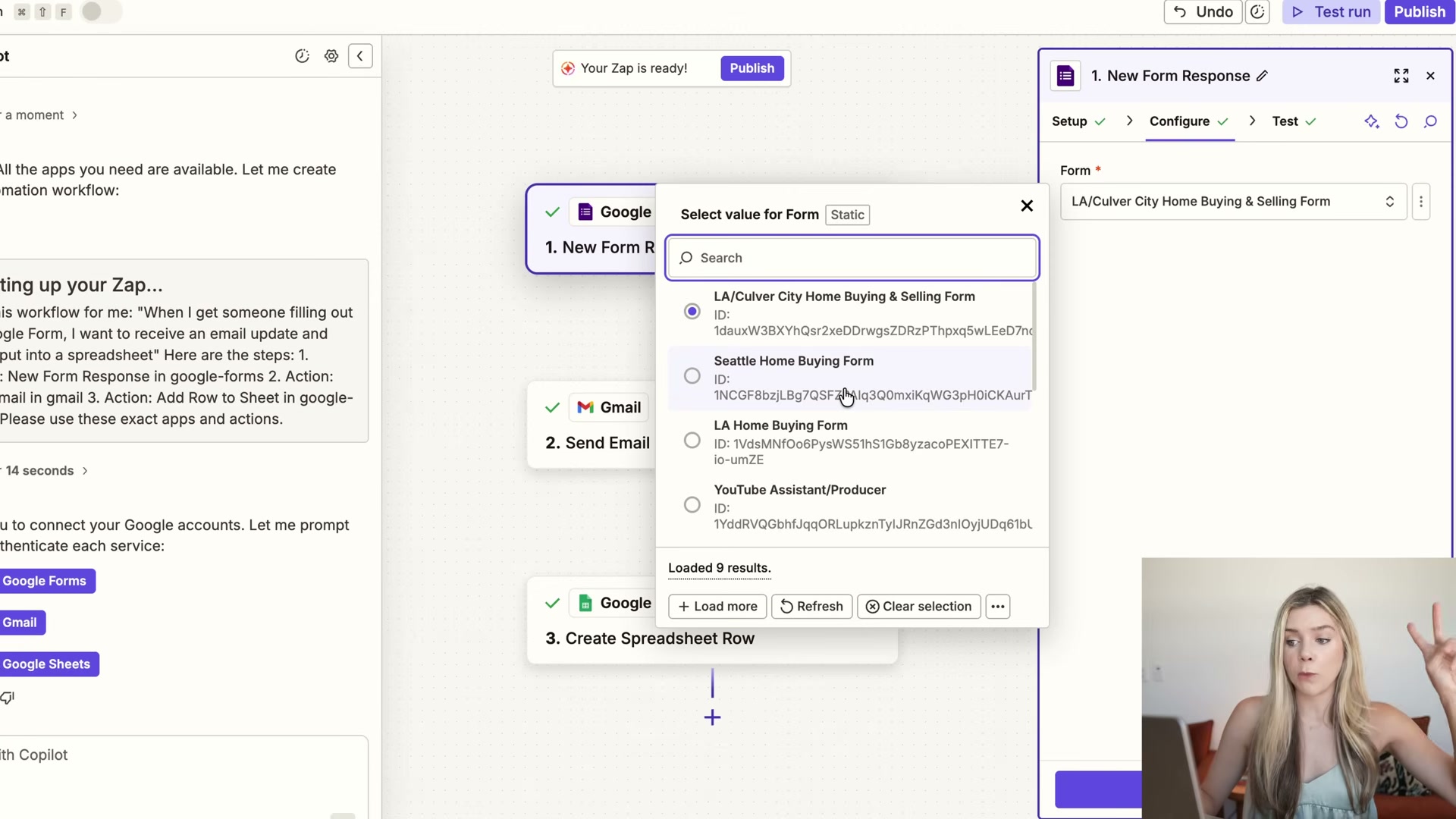
Task: Collapse the Copilot side panel arrow
Action: click(360, 56)
